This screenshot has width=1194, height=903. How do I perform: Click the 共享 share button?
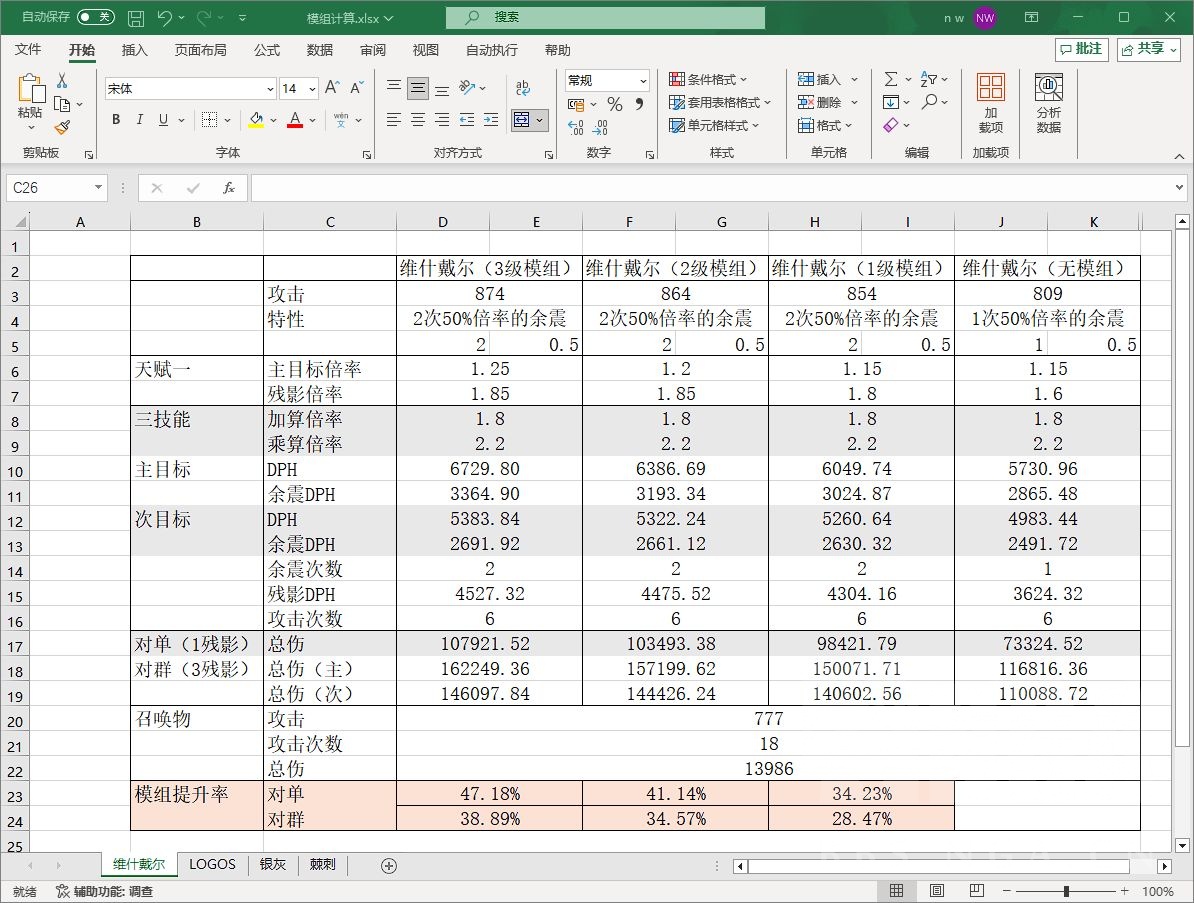pos(1147,50)
